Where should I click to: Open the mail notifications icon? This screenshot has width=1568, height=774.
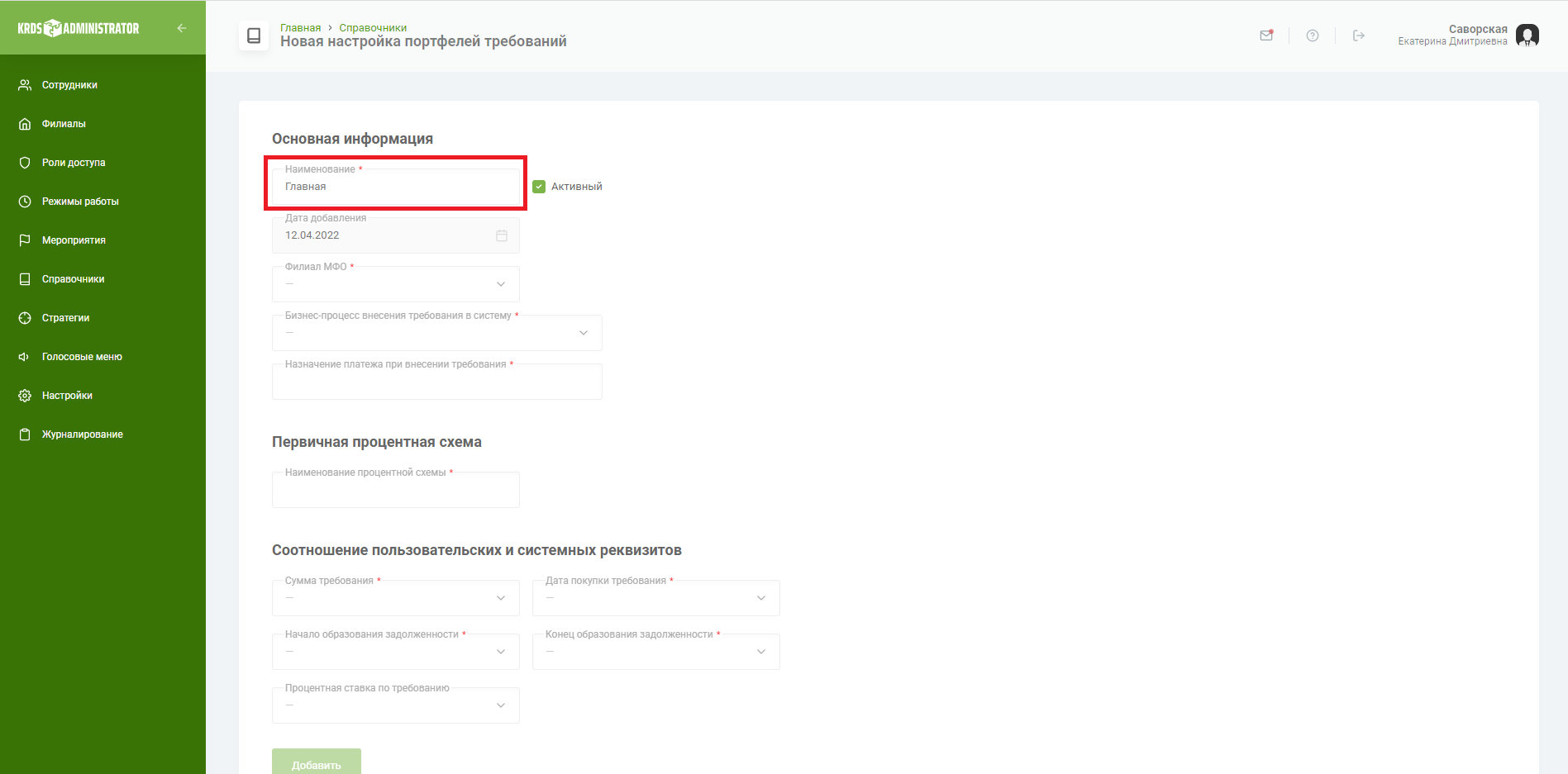pyautogui.click(x=1265, y=36)
